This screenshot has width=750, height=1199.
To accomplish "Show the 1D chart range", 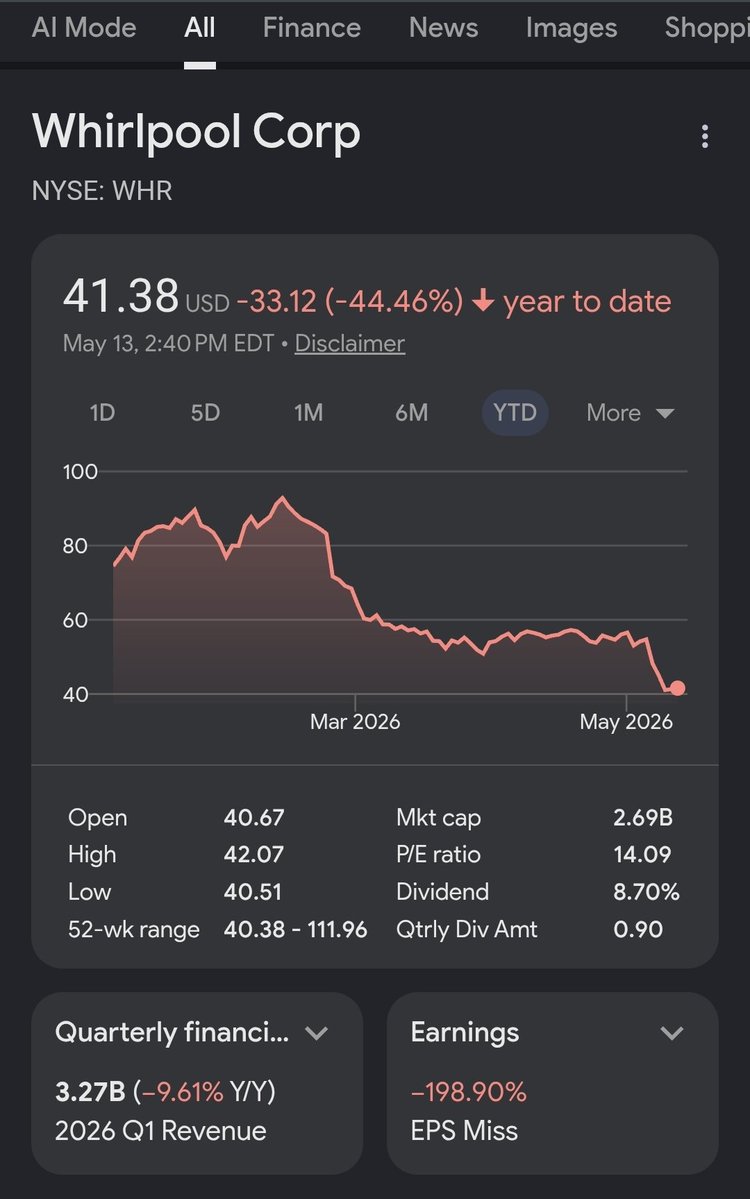I will tap(102, 413).
